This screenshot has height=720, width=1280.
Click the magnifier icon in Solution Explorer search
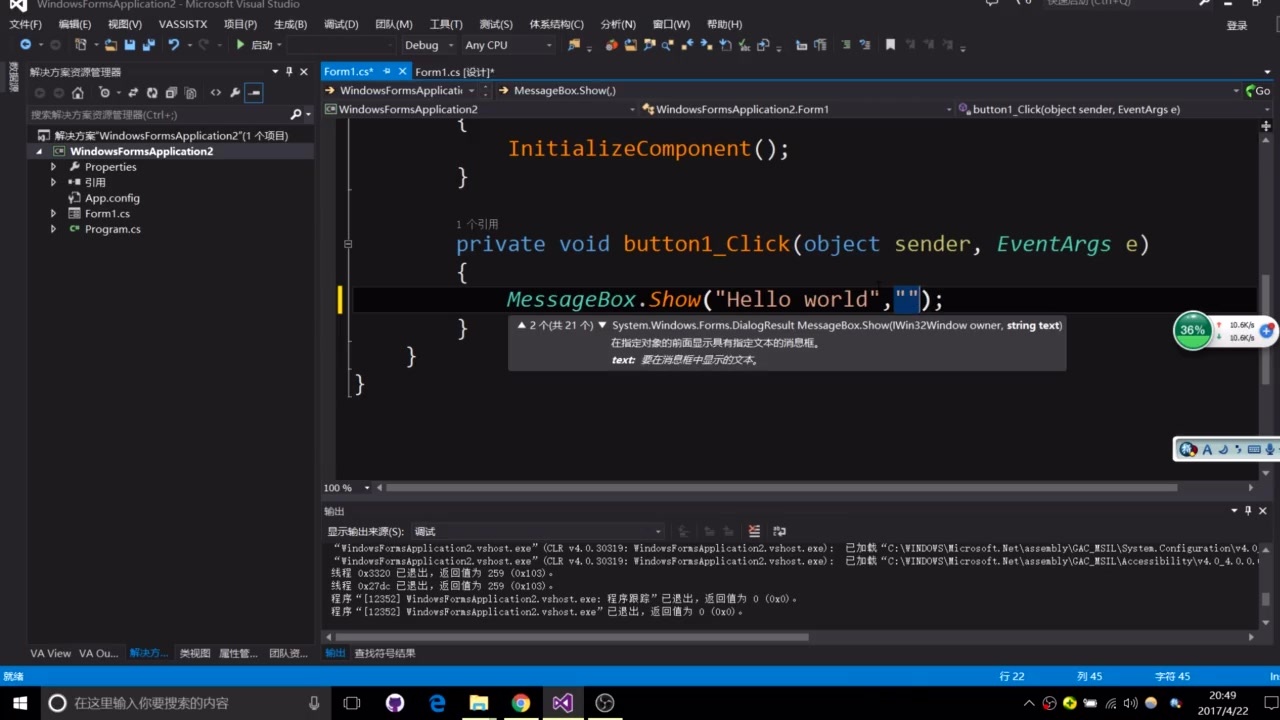295,115
